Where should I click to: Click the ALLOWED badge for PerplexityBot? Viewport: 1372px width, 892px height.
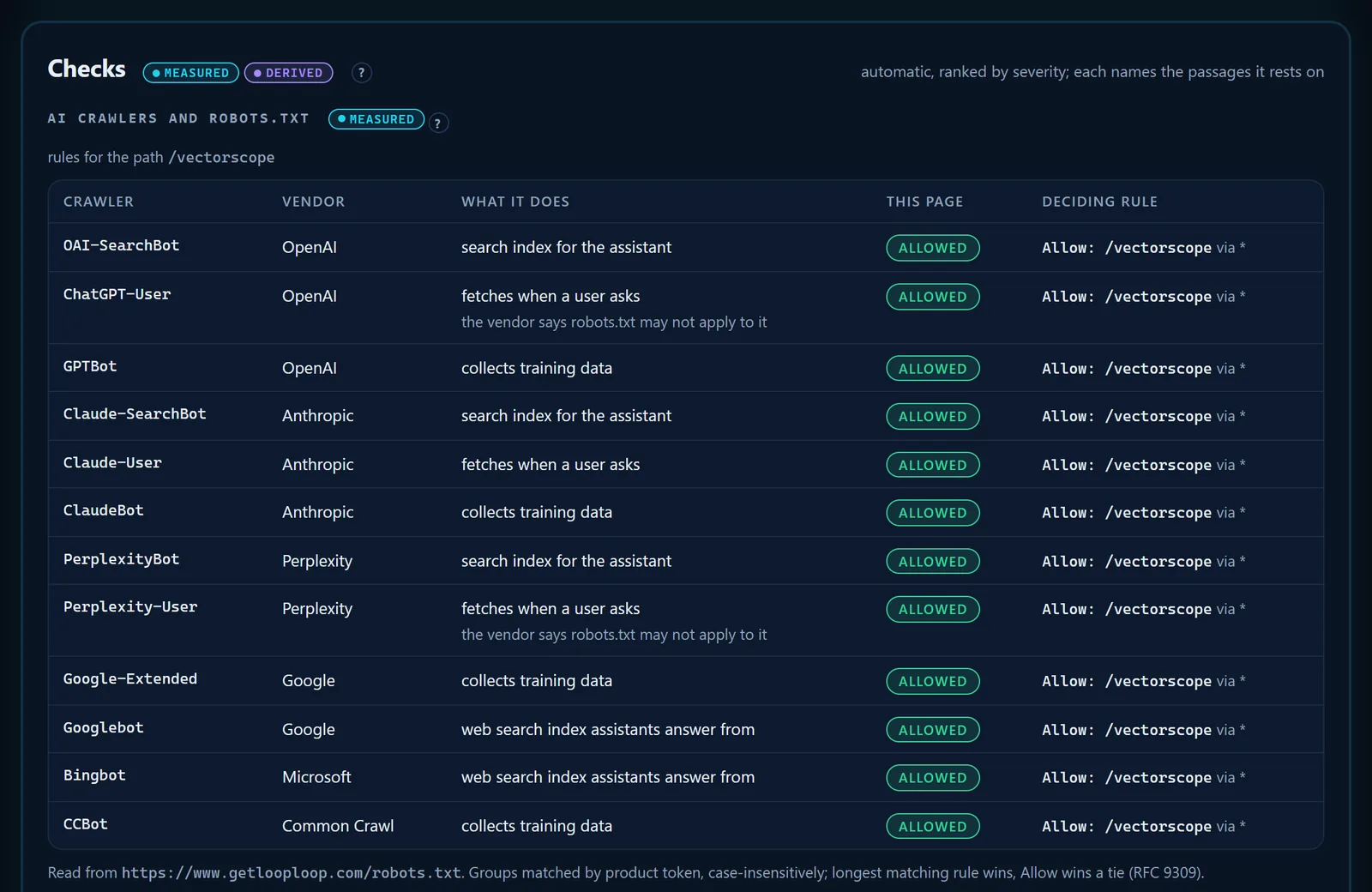(x=933, y=562)
